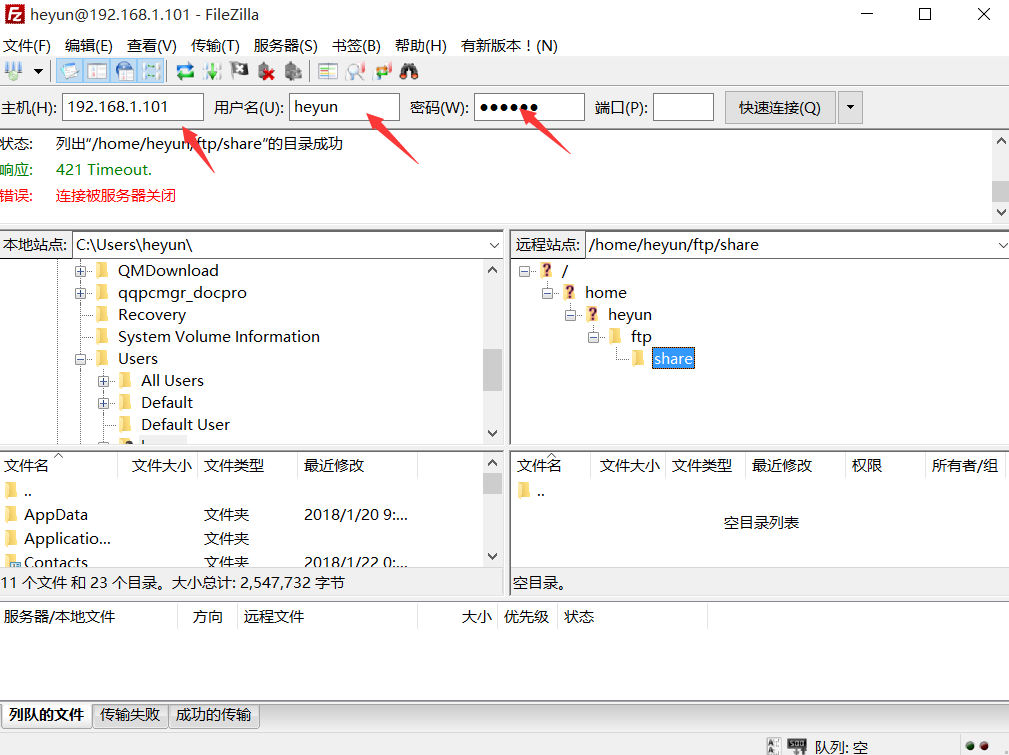
Task: Sort local files by 最近修改 column
Action: click(x=357, y=465)
